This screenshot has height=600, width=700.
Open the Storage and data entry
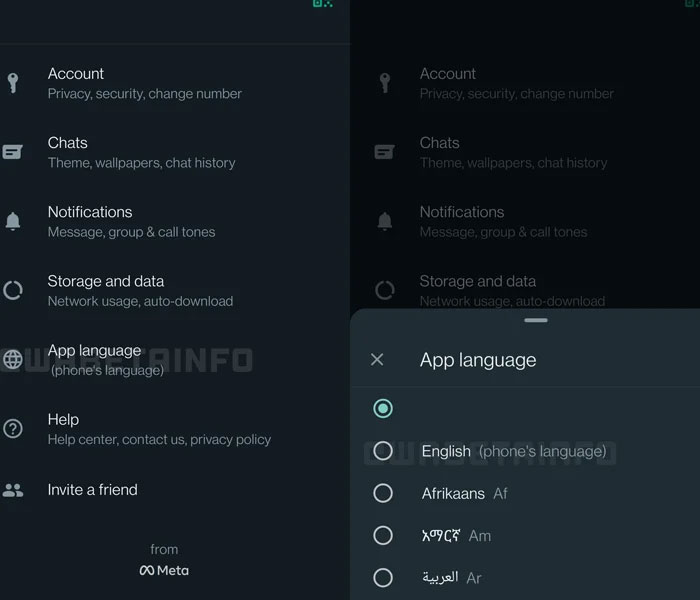(140, 291)
